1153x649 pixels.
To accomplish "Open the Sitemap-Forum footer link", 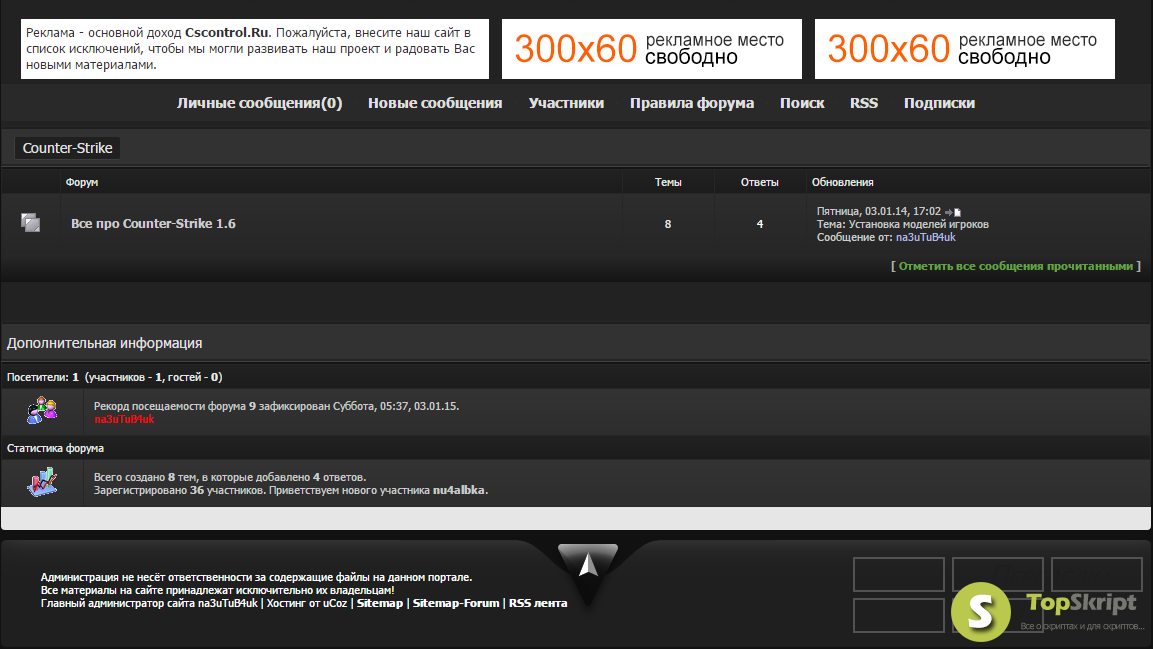I will [x=456, y=603].
